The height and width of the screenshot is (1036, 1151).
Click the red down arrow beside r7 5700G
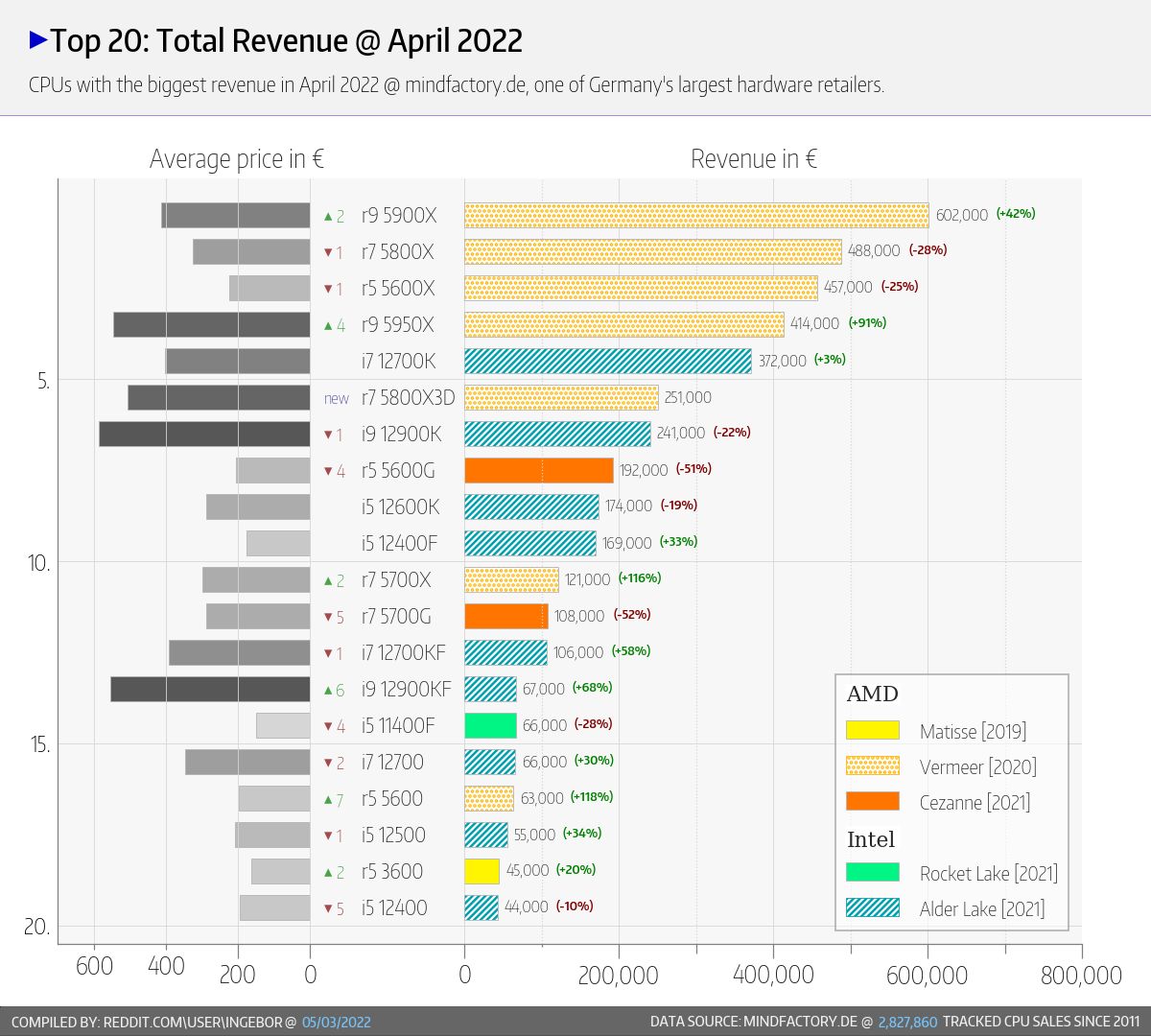click(x=328, y=618)
